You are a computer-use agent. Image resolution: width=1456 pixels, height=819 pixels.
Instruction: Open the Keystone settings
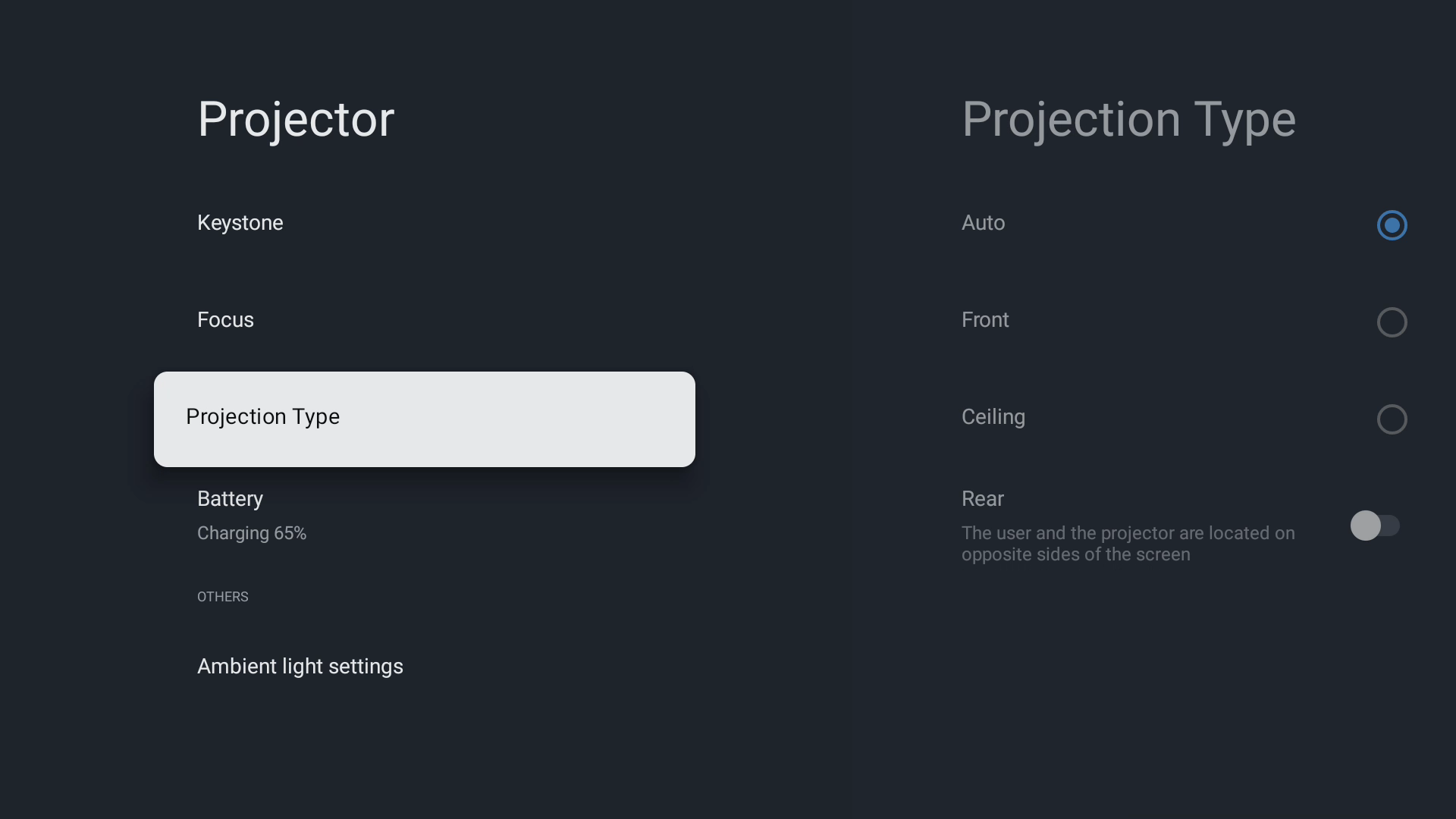pos(240,223)
